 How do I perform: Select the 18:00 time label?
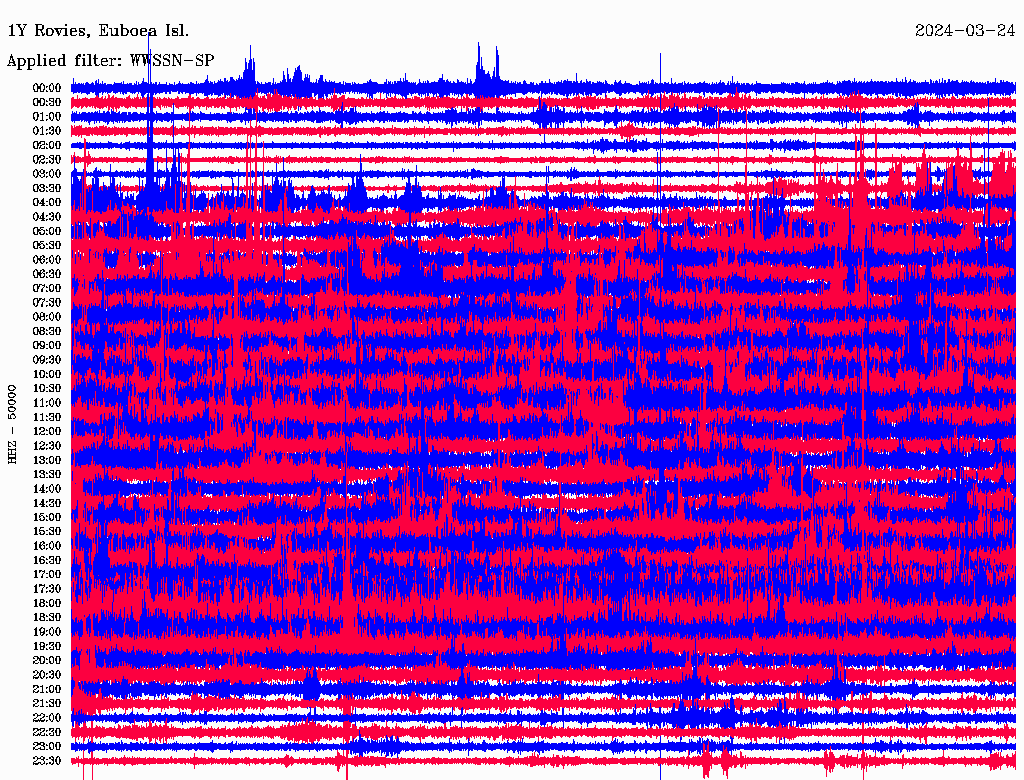coord(47,604)
